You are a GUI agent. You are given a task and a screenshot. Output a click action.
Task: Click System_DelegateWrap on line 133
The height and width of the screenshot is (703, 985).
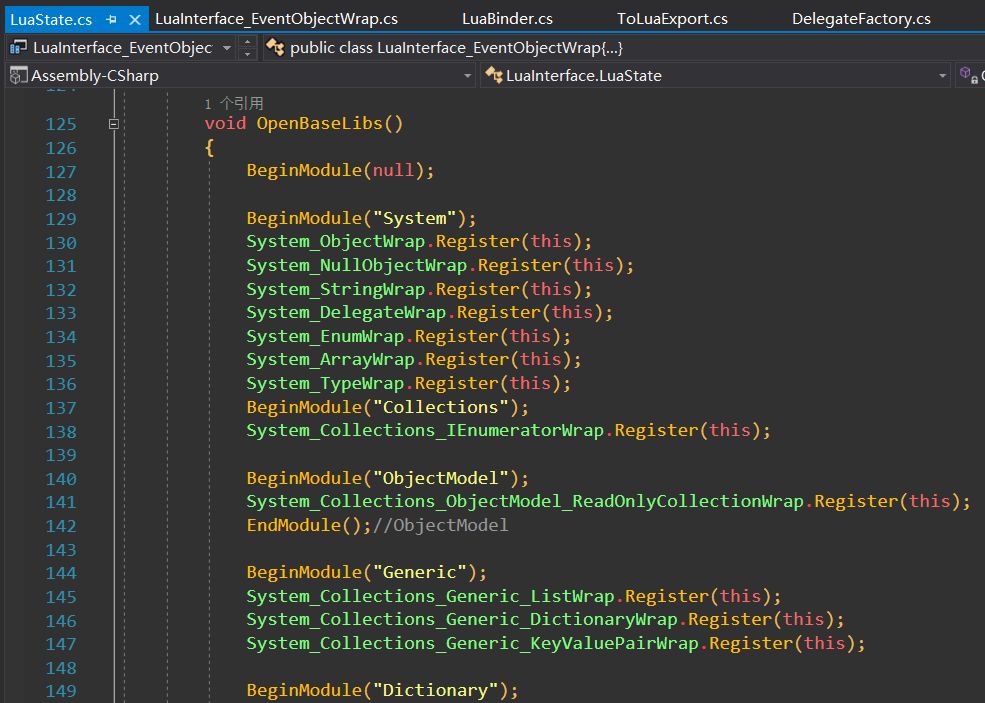(346, 312)
